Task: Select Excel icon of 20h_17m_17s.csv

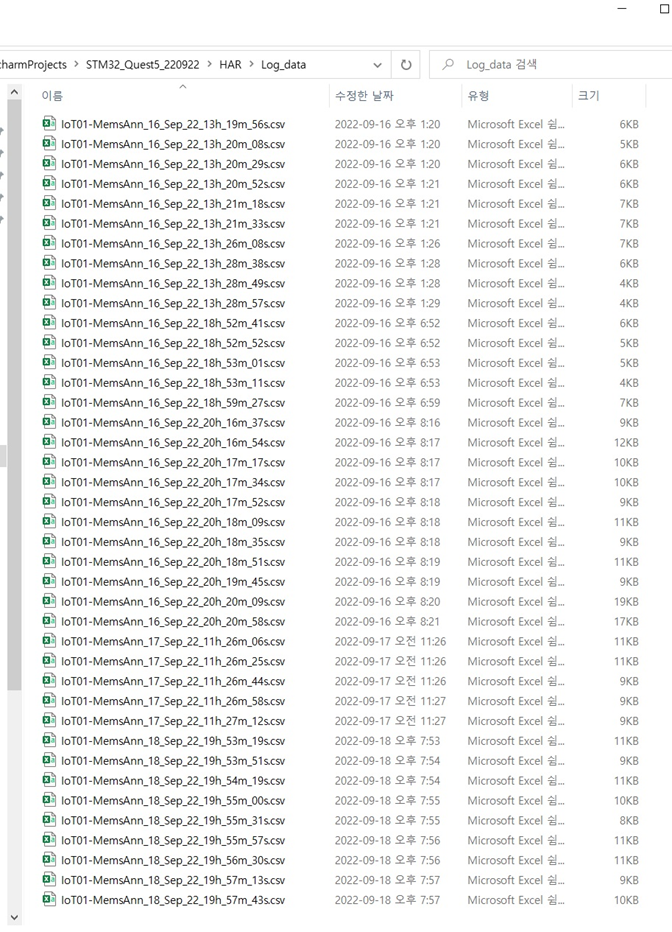Action: pyautogui.click(x=49, y=462)
